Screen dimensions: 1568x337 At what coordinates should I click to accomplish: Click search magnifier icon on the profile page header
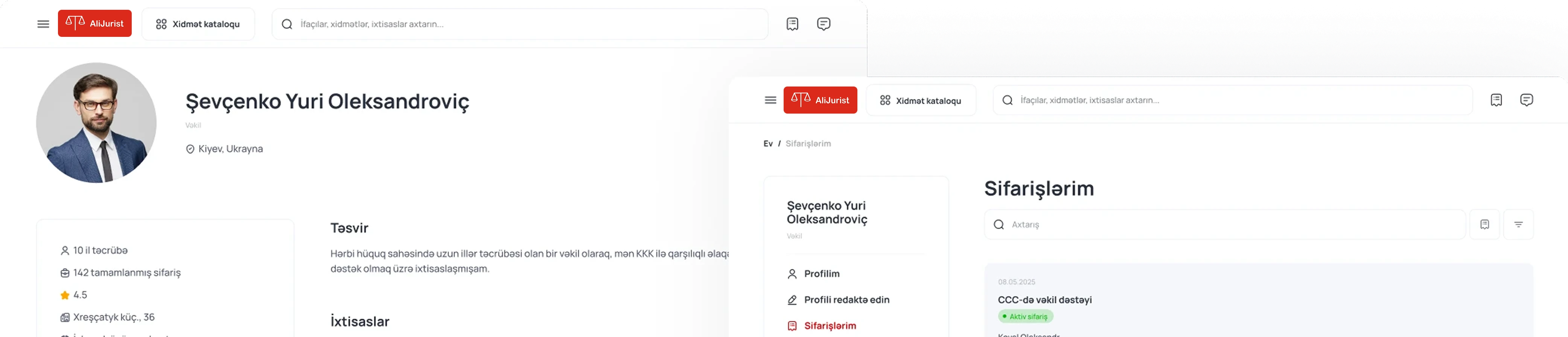(287, 24)
